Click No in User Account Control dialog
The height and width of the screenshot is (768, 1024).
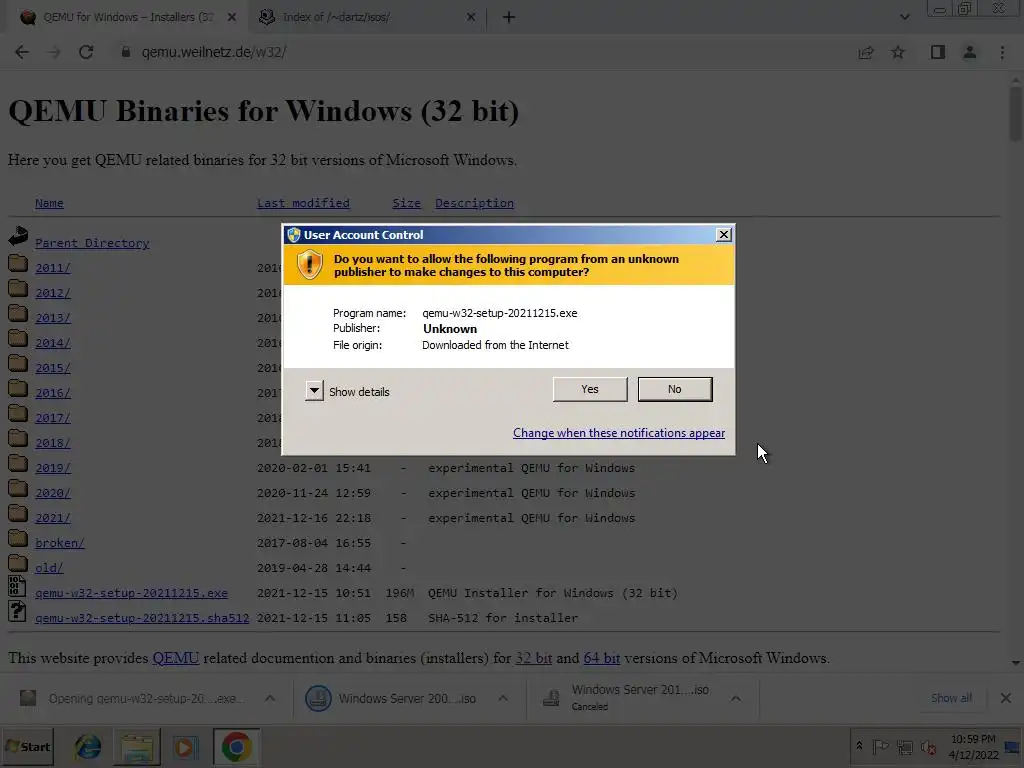(675, 389)
